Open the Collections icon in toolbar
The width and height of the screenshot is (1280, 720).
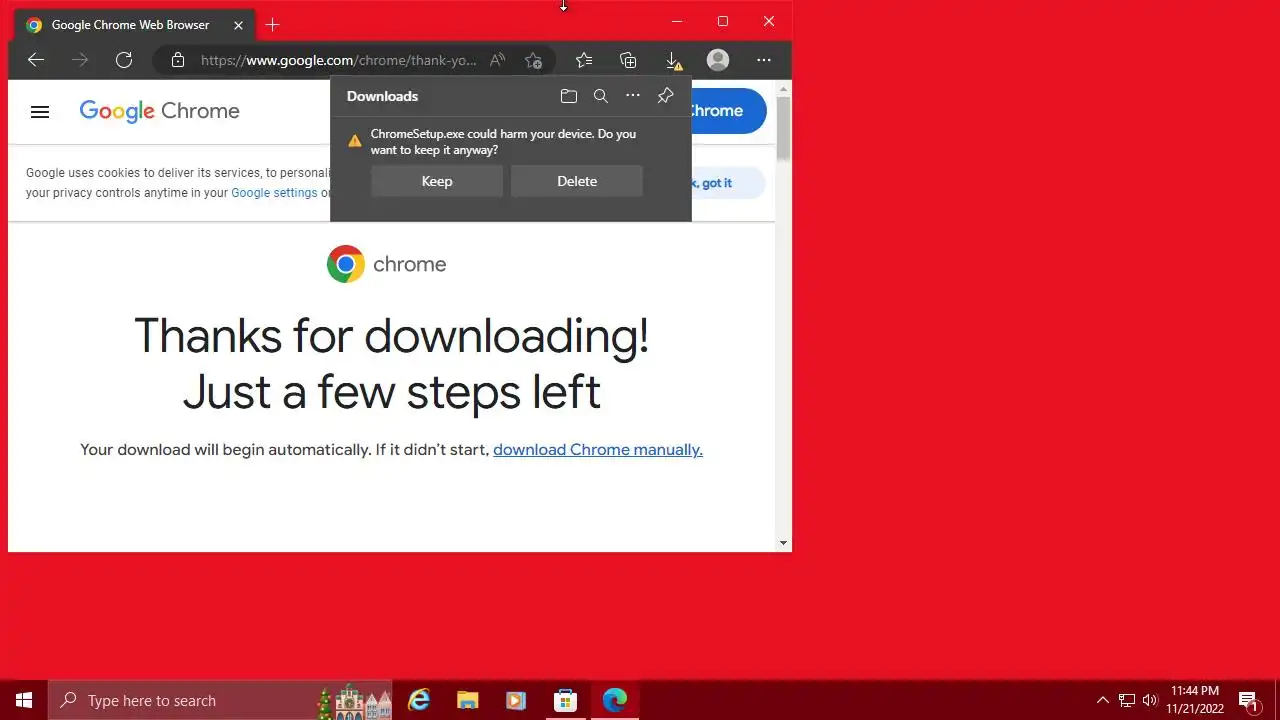(x=628, y=60)
